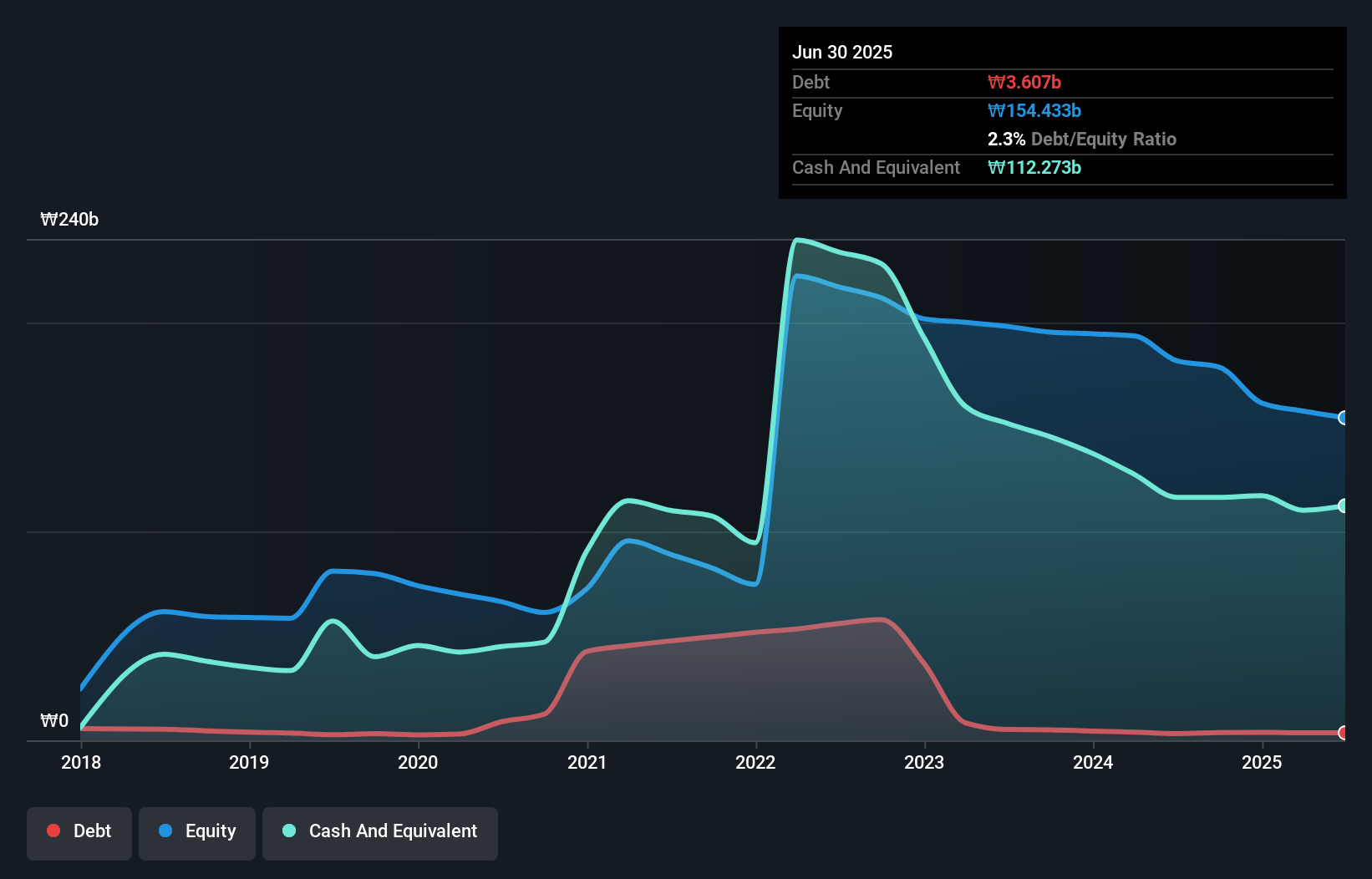
Task: Click the ₩240b gridline label
Action: pyautogui.click(x=69, y=220)
